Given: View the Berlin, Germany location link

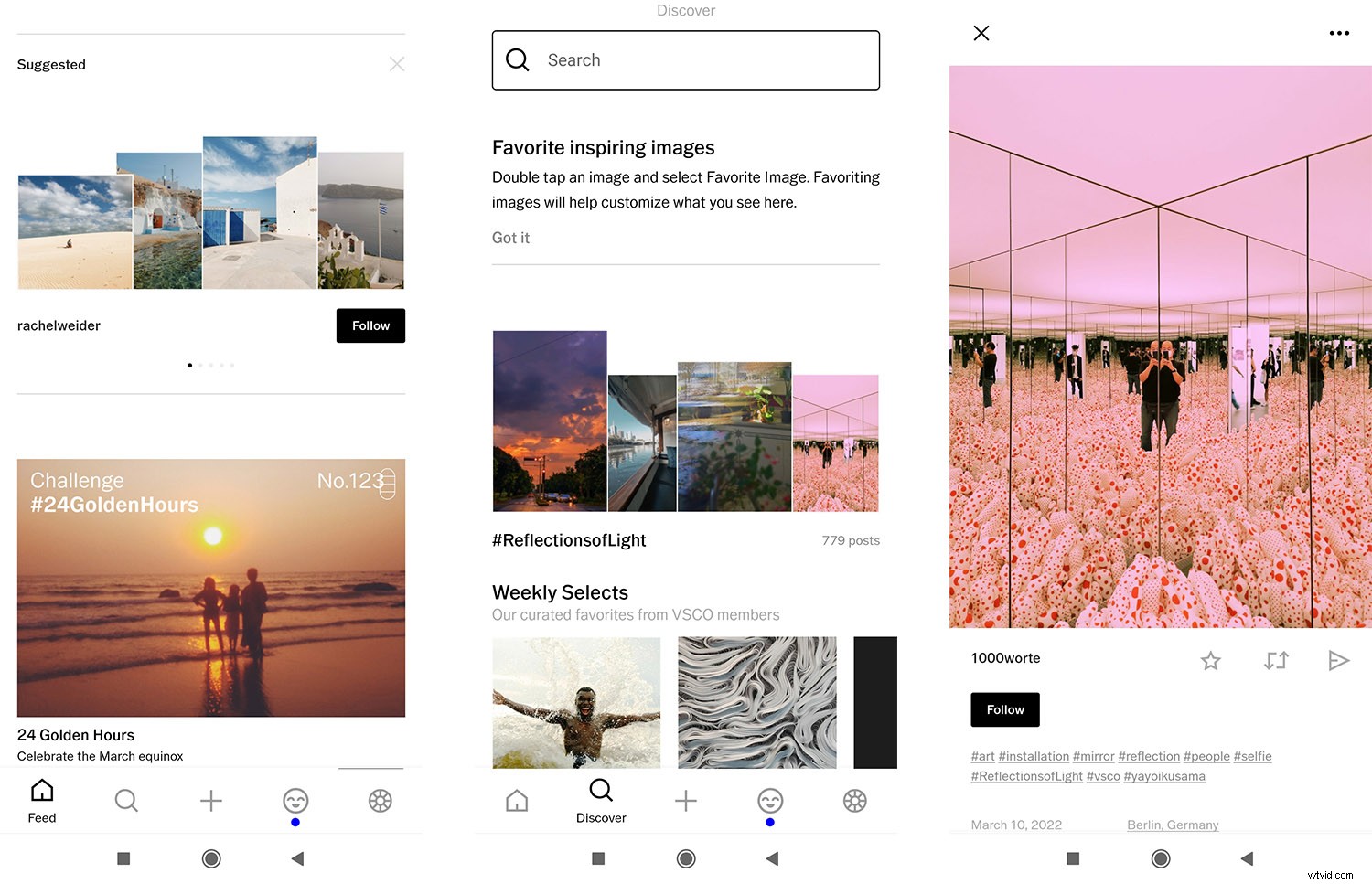Looking at the screenshot, I should click(1173, 824).
